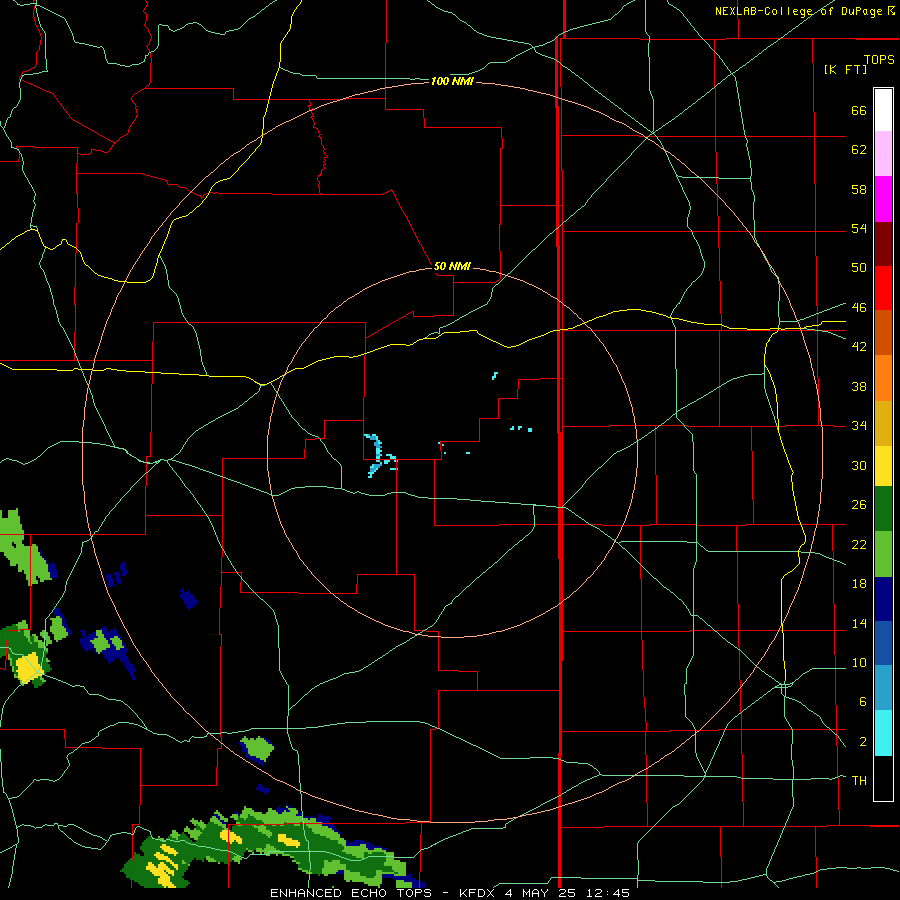Click the "NEXLAB-College of DuPage" credit text
Screen dimensions: 900x900
click(800, 11)
